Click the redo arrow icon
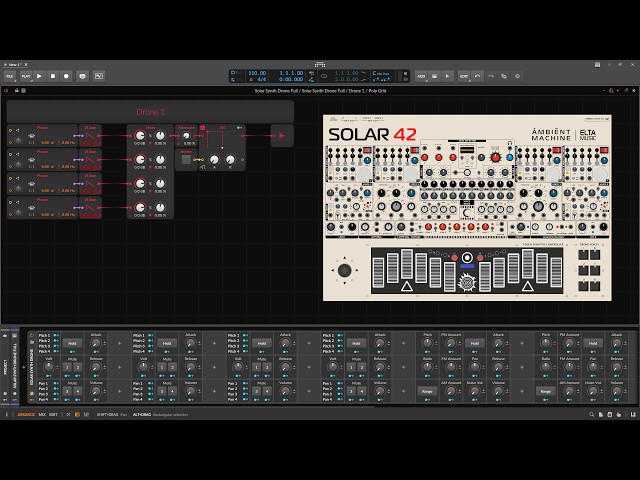Image resolution: width=640 pixels, height=480 pixels. 491,76
